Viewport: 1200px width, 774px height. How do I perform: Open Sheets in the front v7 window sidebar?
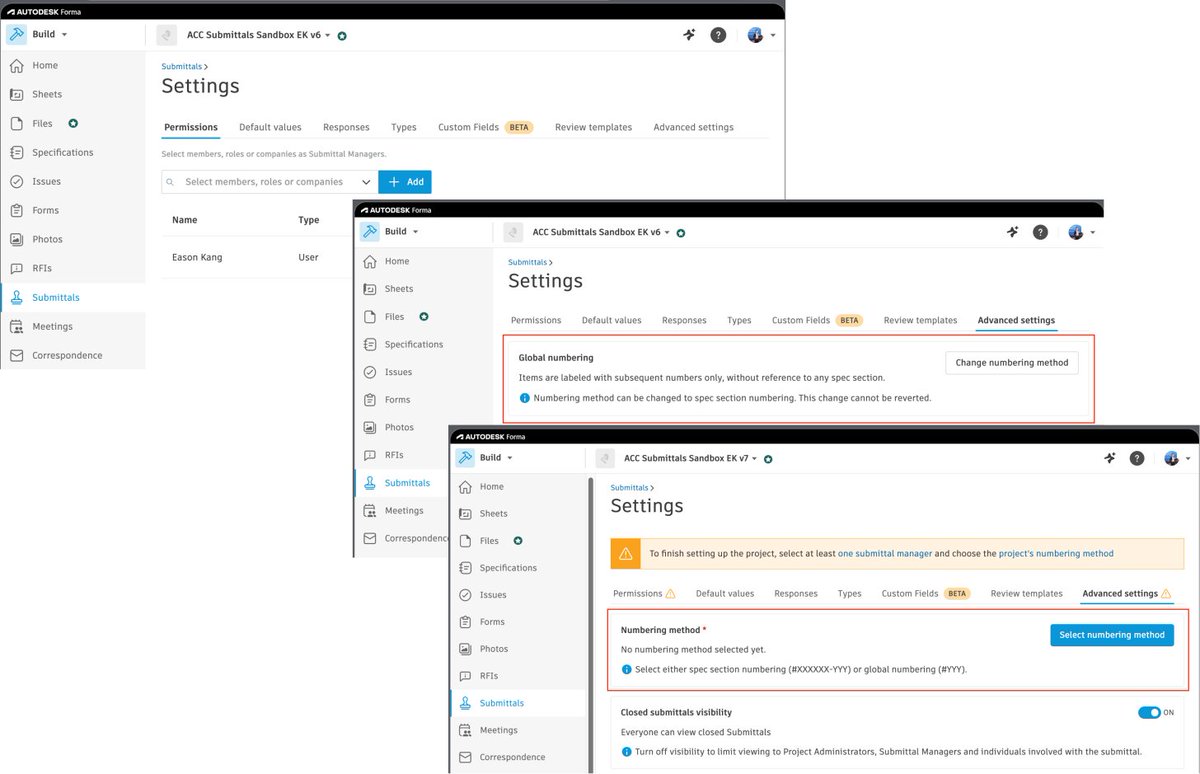(x=493, y=513)
